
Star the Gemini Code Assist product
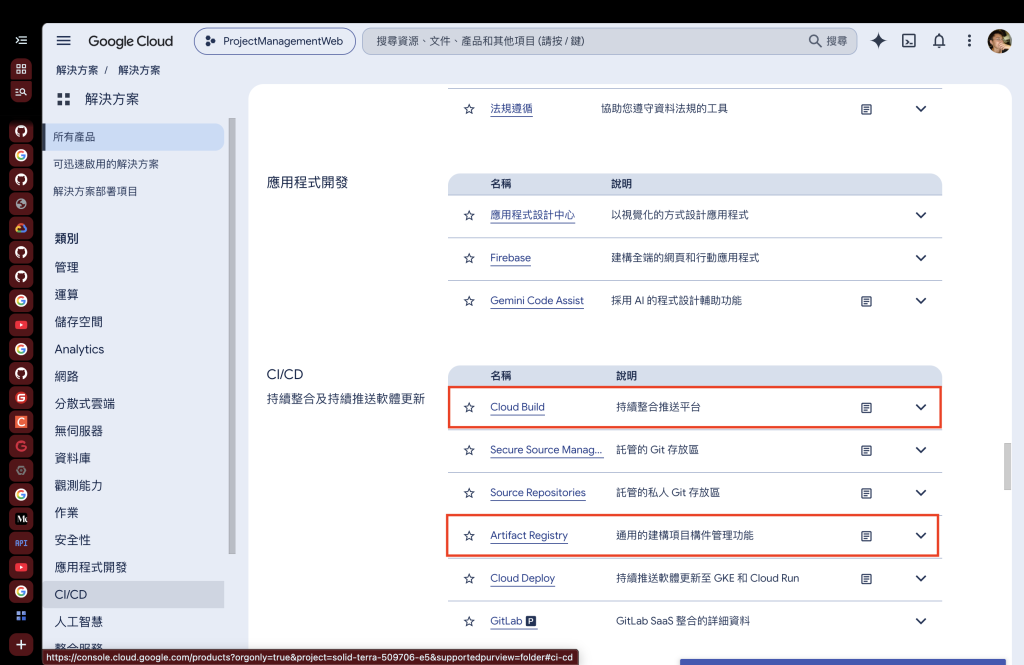click(x=469, y=301)
